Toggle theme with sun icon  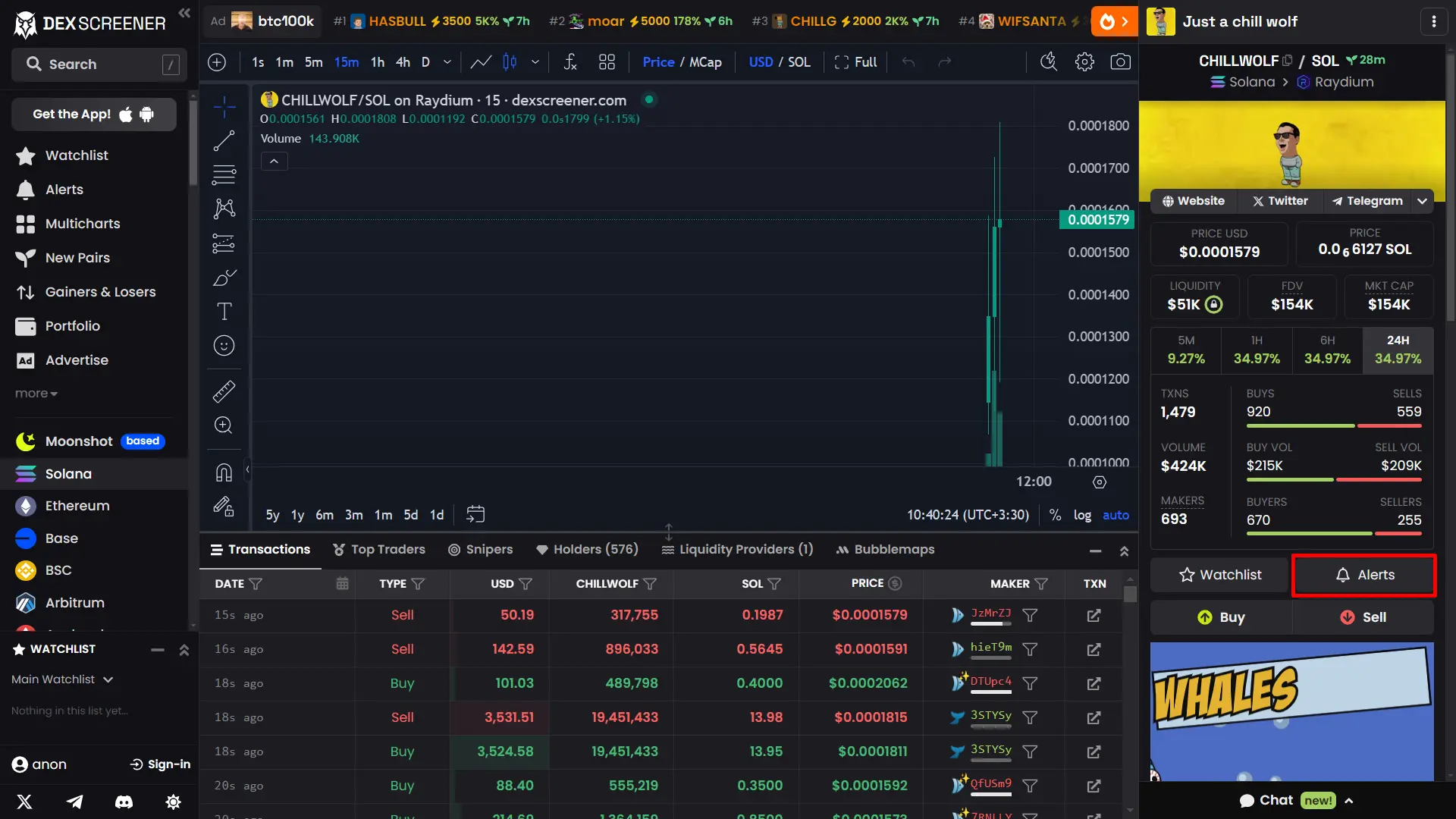173,802
